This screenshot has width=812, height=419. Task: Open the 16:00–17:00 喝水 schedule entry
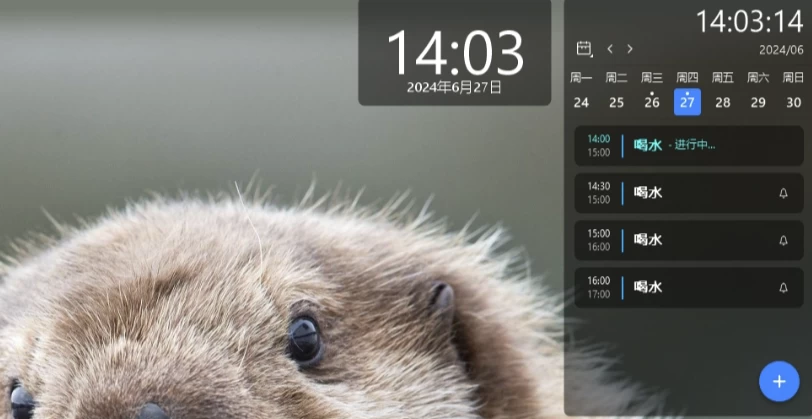coord(688,287)
